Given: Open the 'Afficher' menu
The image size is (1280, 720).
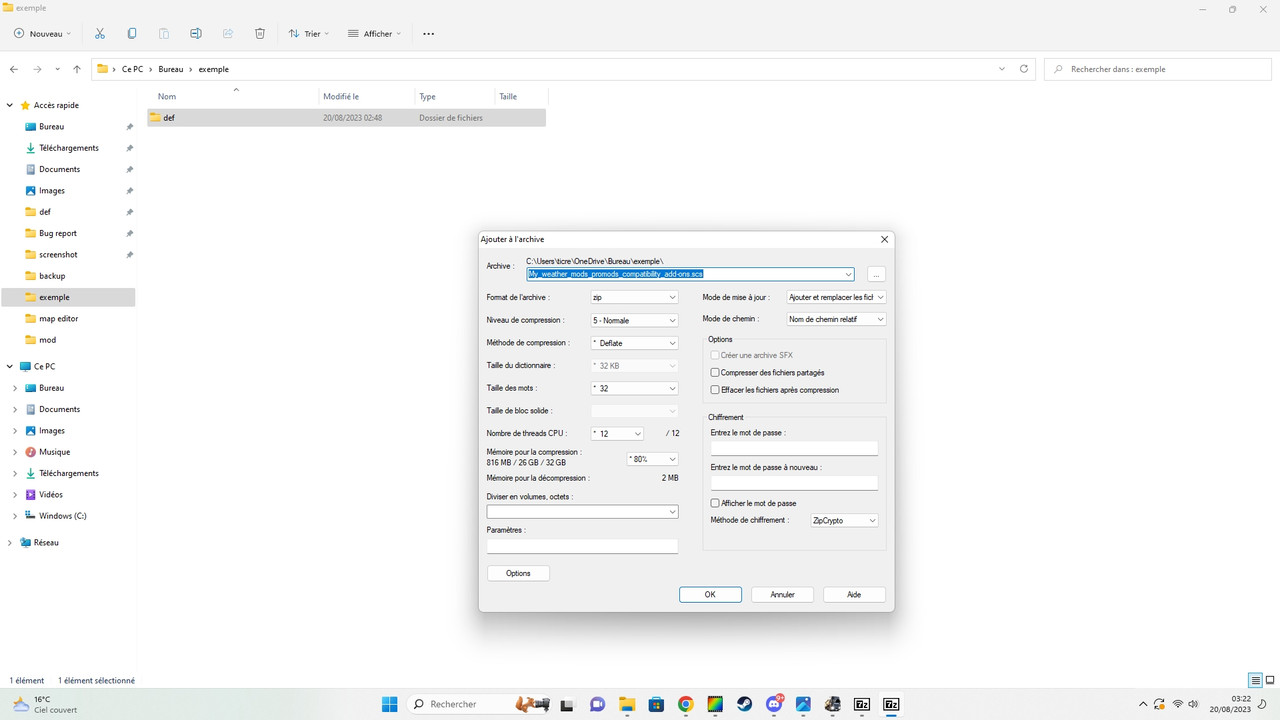Looking at the screenshot, I should 374,33.
